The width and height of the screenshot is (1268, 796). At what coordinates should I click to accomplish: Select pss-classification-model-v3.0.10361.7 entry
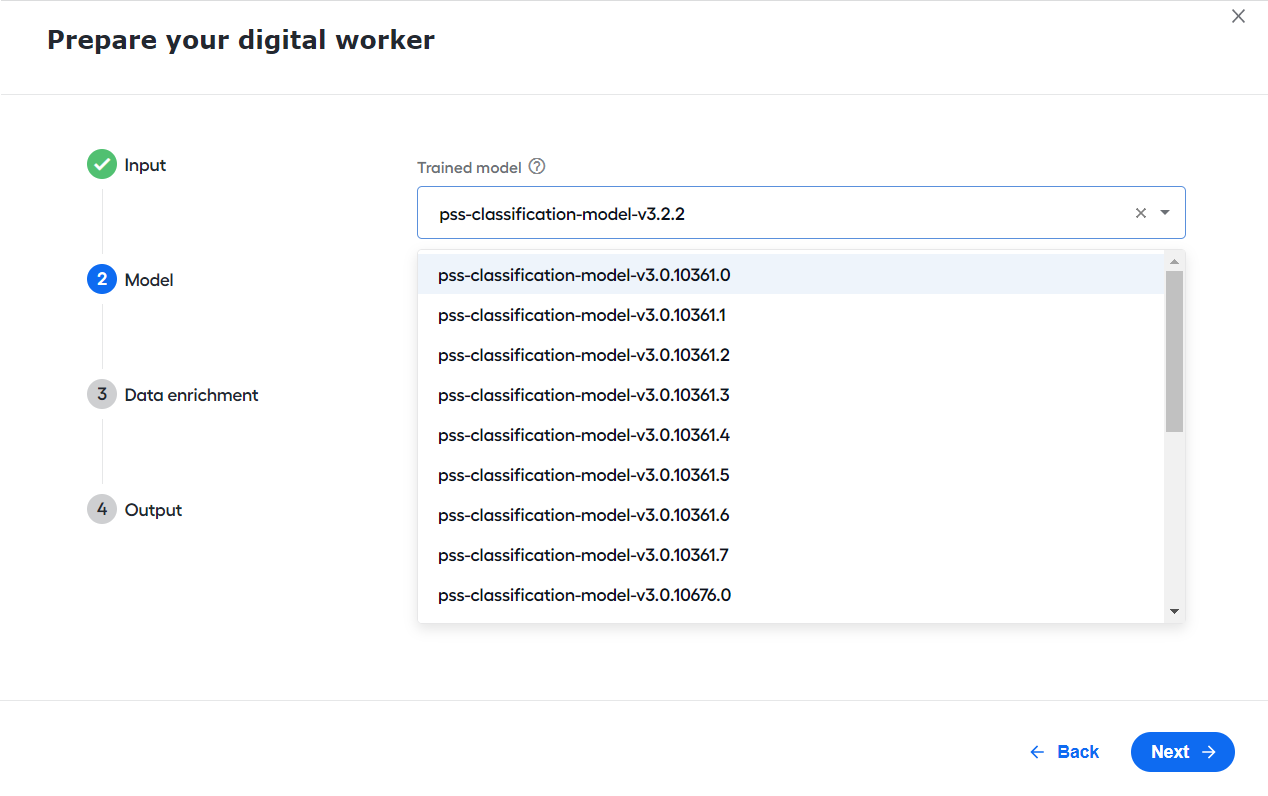791,555
